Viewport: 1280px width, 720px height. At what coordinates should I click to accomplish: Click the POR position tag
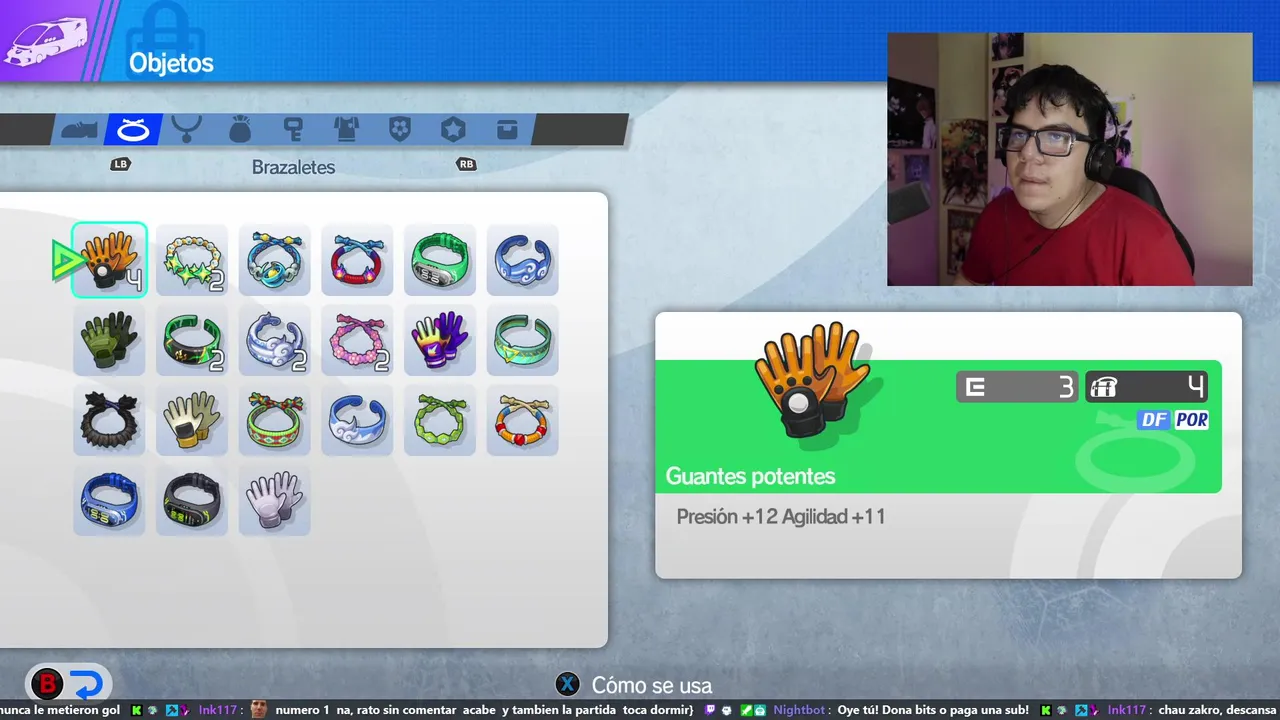tap(1191, 420)
